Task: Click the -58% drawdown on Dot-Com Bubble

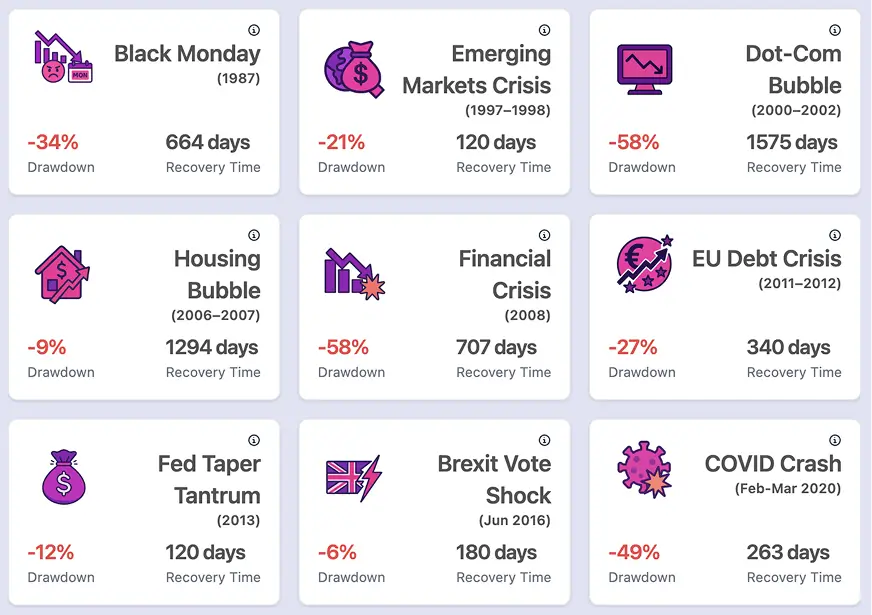Action: pyautogui.click(x=633, y=142)
